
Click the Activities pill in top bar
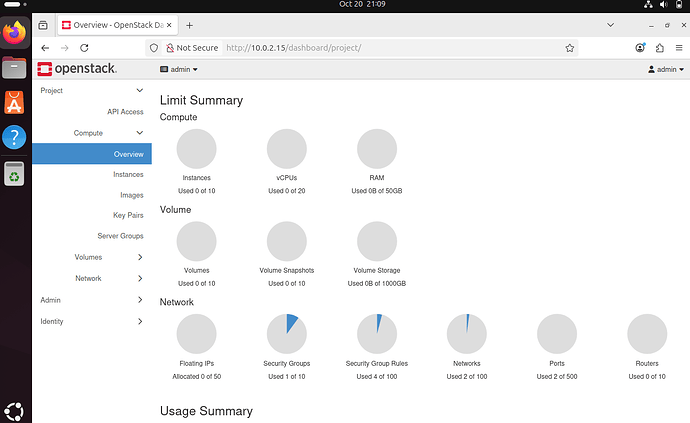tap(15, 4)
